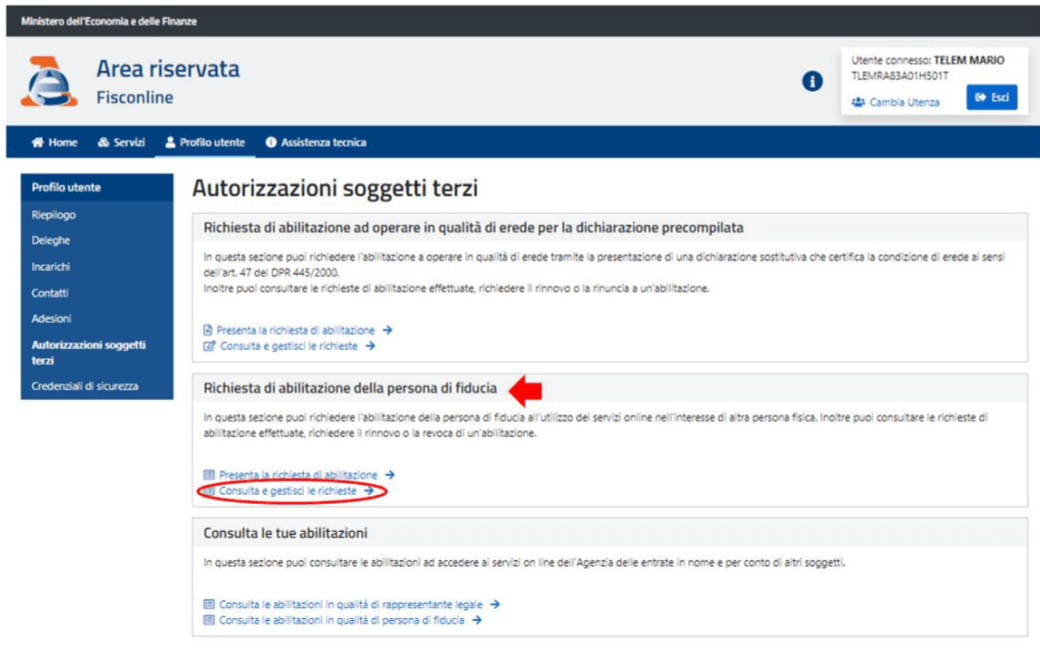Click the arrow after Consulta abilitazioni rappresentante legale
The image size is (1040, 648).
coord(495,604)
